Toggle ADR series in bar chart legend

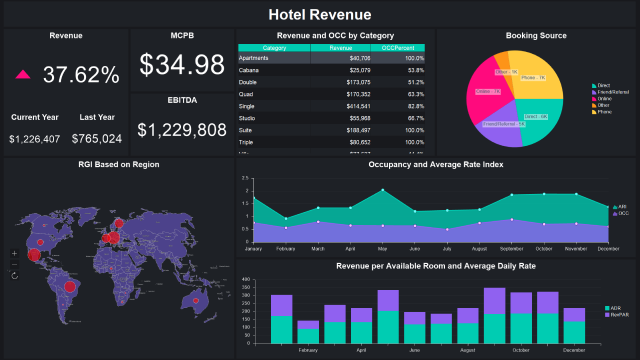pyautogui.click(x=613, y=308)
